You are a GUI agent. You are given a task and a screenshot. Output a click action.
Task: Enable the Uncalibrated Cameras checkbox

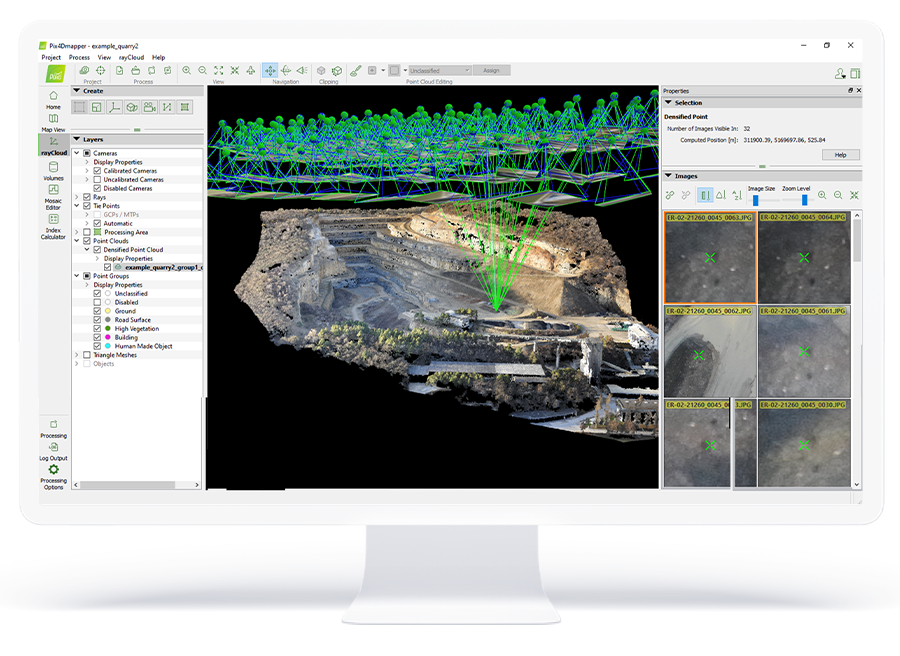point(97,180)
